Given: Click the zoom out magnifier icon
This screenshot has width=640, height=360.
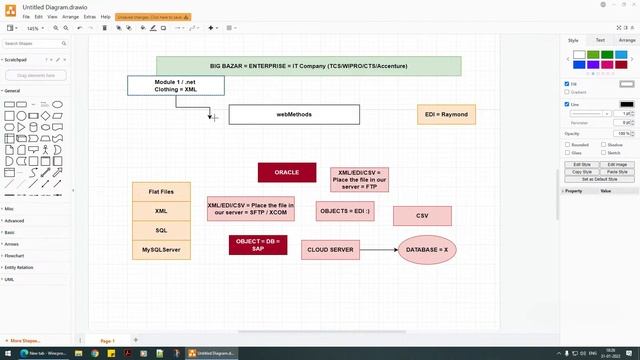Looking at the screenshot, I should [x=66, y=28].
